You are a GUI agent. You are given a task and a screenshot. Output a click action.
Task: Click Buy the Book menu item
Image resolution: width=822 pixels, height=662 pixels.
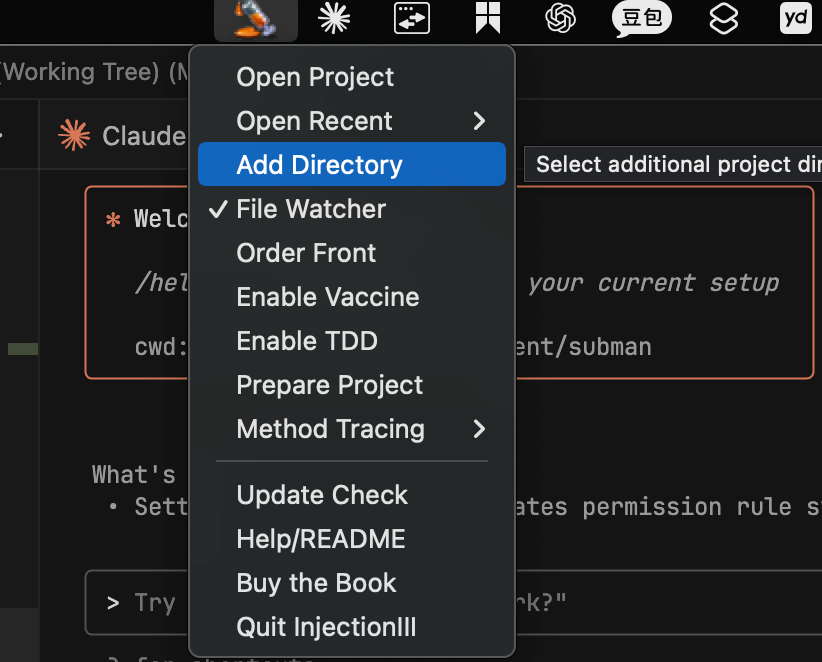352,583
